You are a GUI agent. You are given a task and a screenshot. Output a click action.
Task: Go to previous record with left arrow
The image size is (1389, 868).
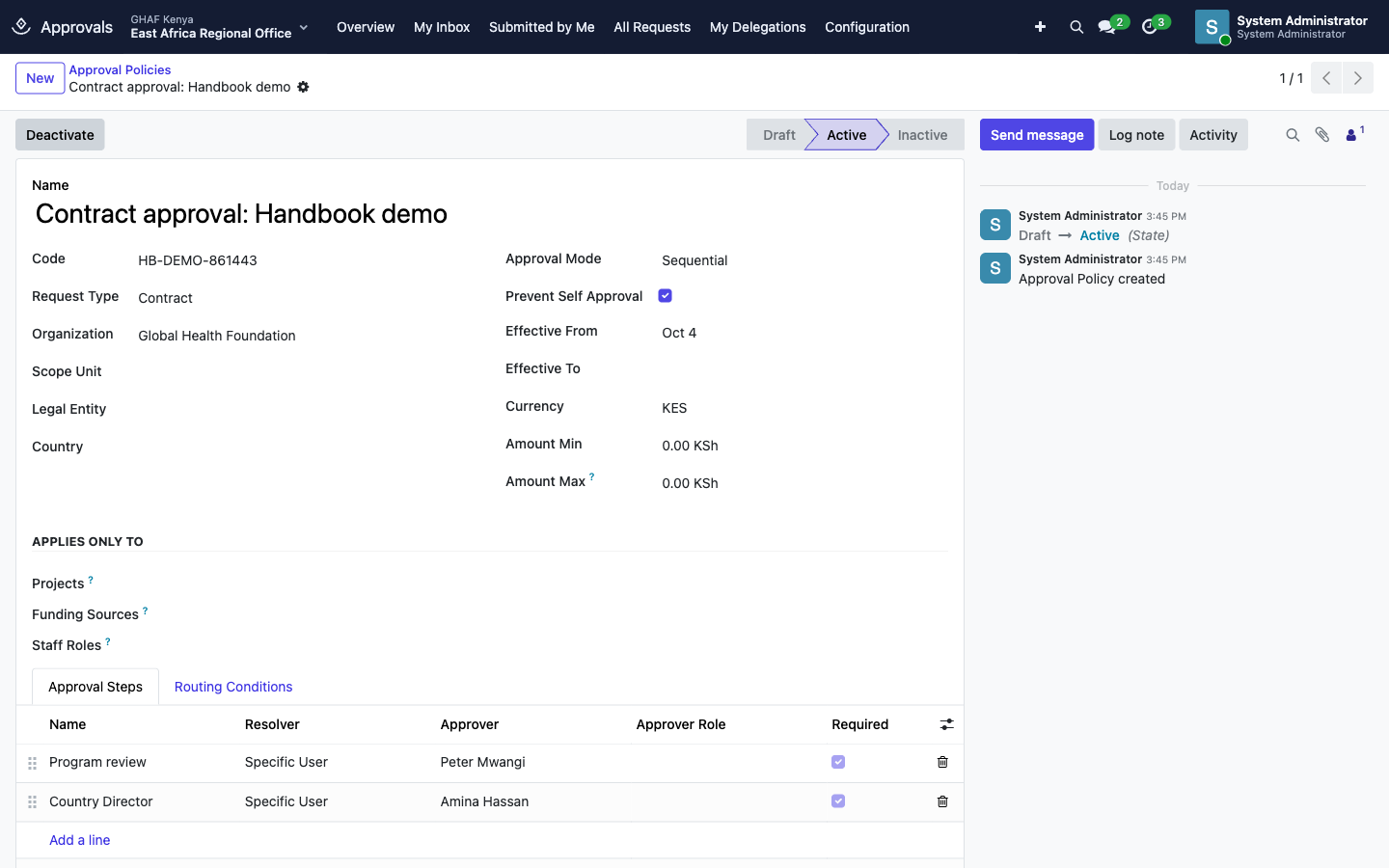pos(1326,78)
